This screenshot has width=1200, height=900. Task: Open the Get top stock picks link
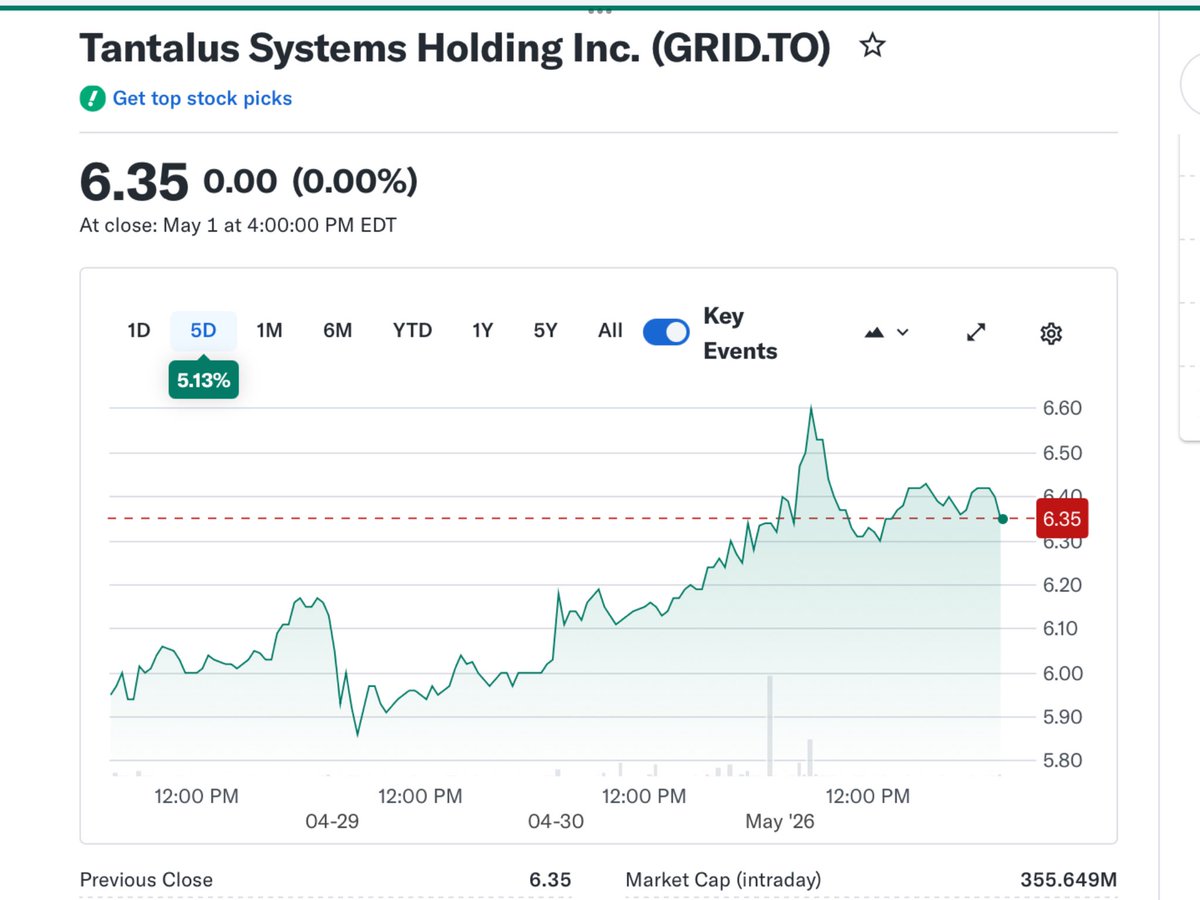[202, 98]
